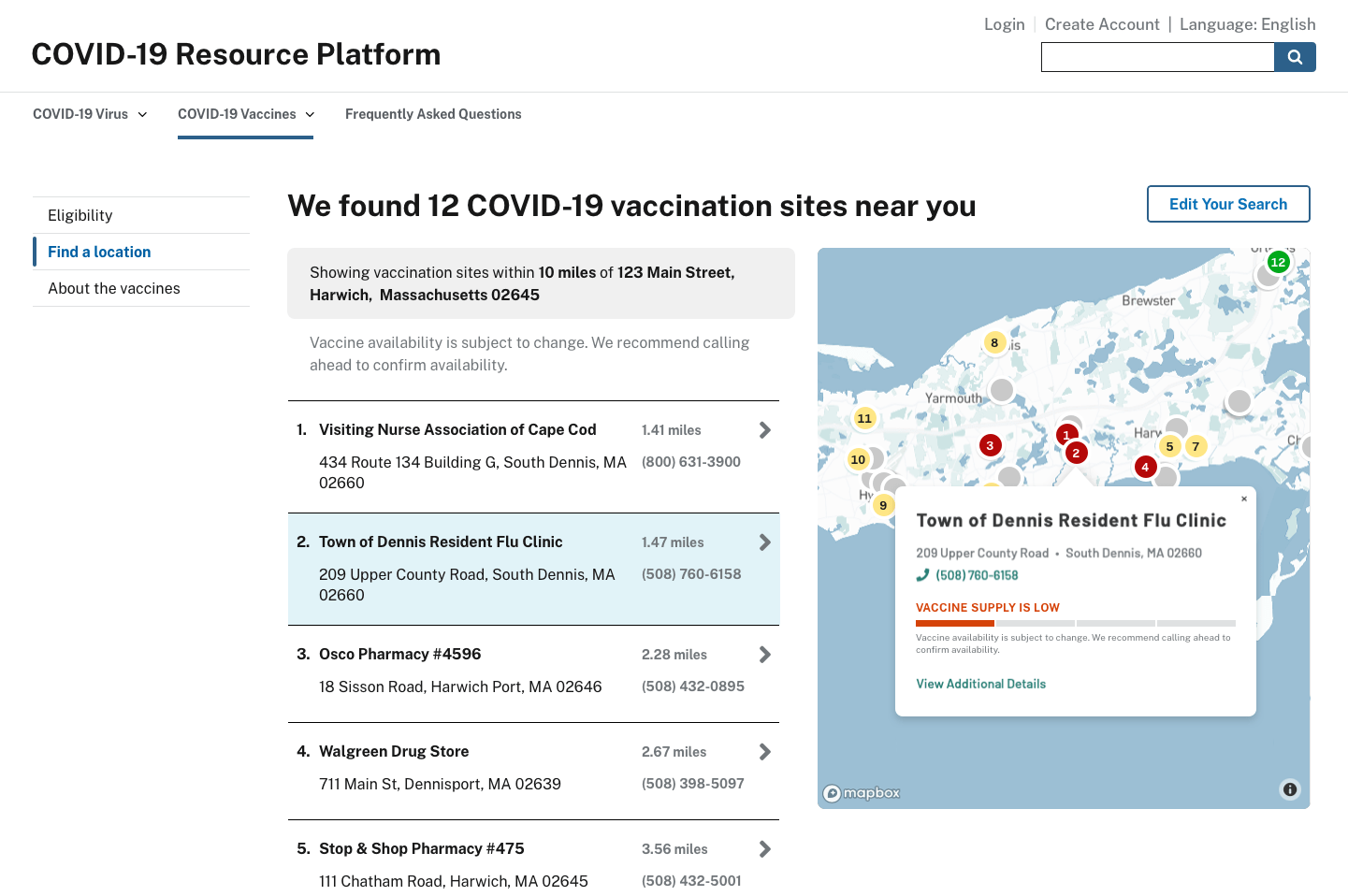Select Visiting Nurse Association of Cape Cod
This screenshot has width=1348, height=896.
pyautogui.click(x=457, y=429)
